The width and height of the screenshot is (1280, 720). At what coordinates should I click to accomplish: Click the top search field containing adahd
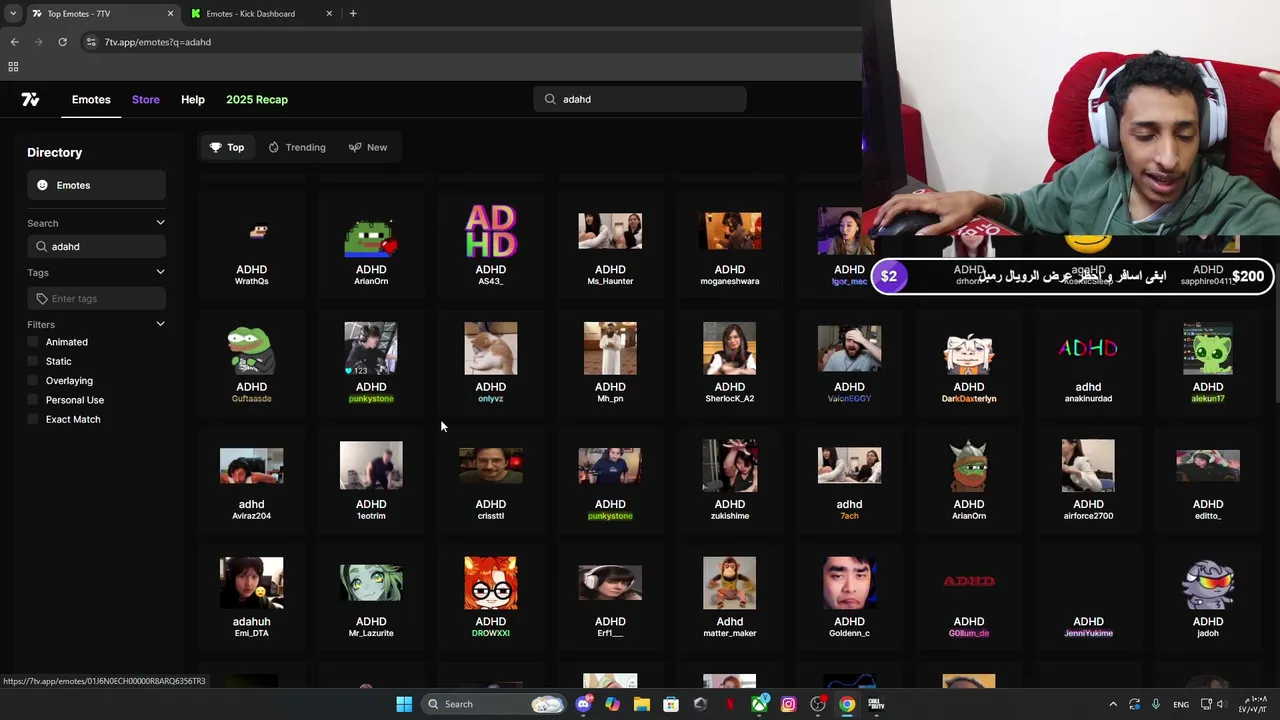(x=640, y=99)
